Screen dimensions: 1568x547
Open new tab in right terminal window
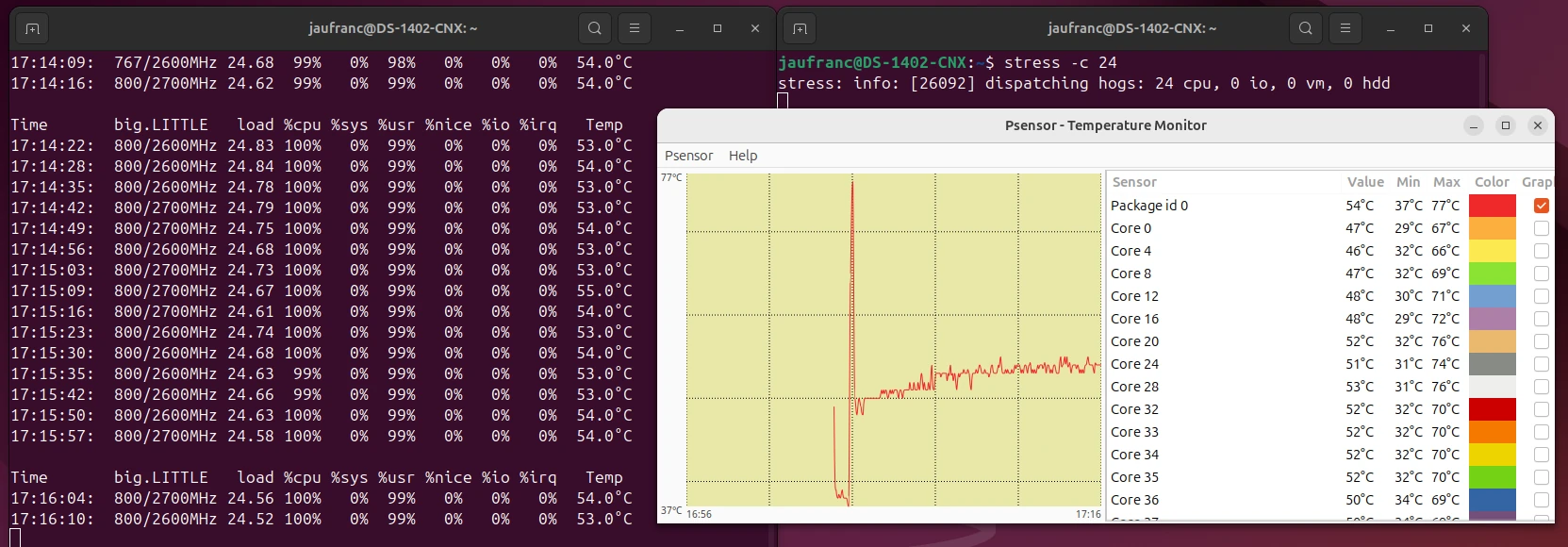pyautogui.click(x=800, y=28)
